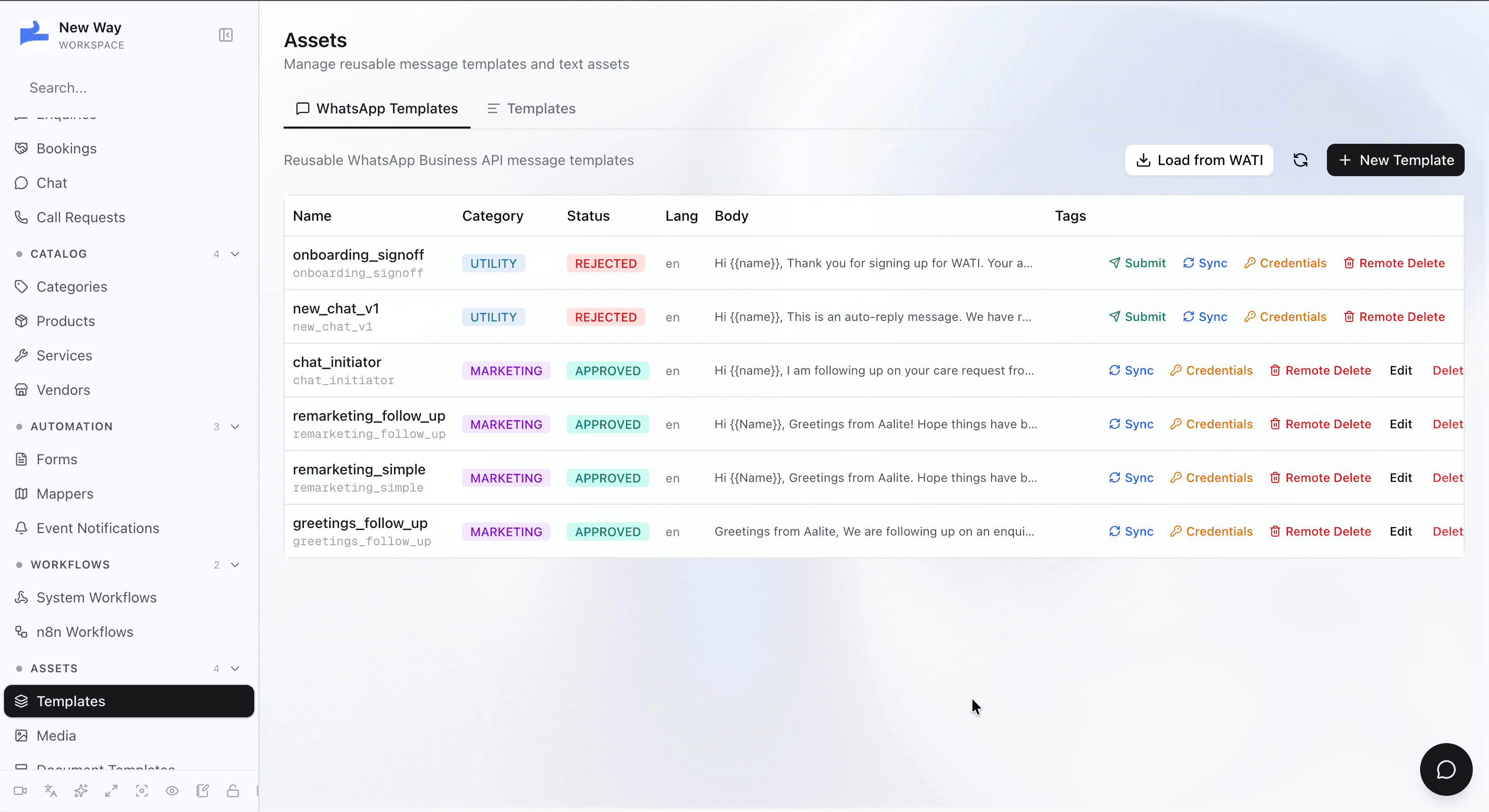
Task: Submit the onboarding_signoff template
Action: click(x=1137, y=263)
